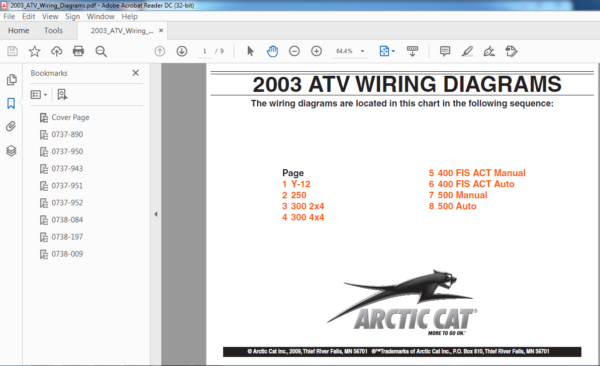Close the Bookmarks panel
The height and width of the screenshot is (366, 600).
tap(135, 73)
